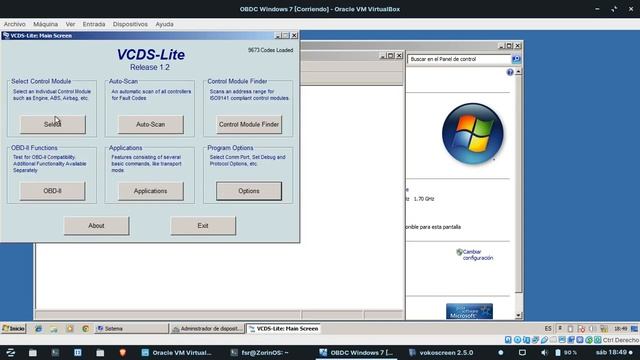Click the Sistema window scrollbar down arrow
The width and height of the screenshot is (640, 360).
tap(518, 316)
